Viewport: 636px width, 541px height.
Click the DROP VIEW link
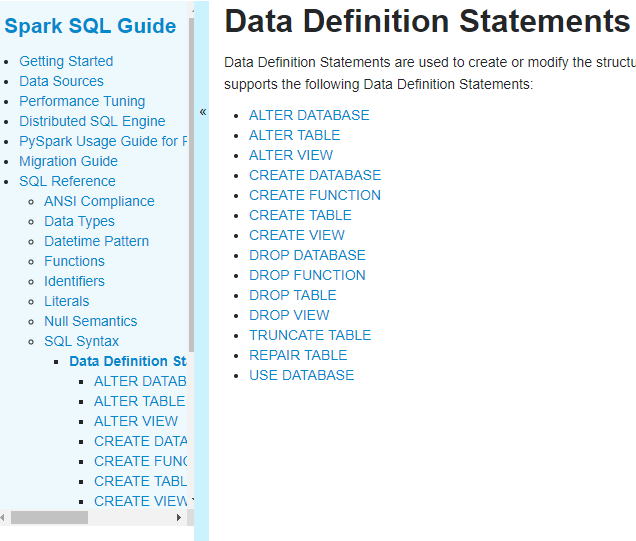tap(289, 315)
